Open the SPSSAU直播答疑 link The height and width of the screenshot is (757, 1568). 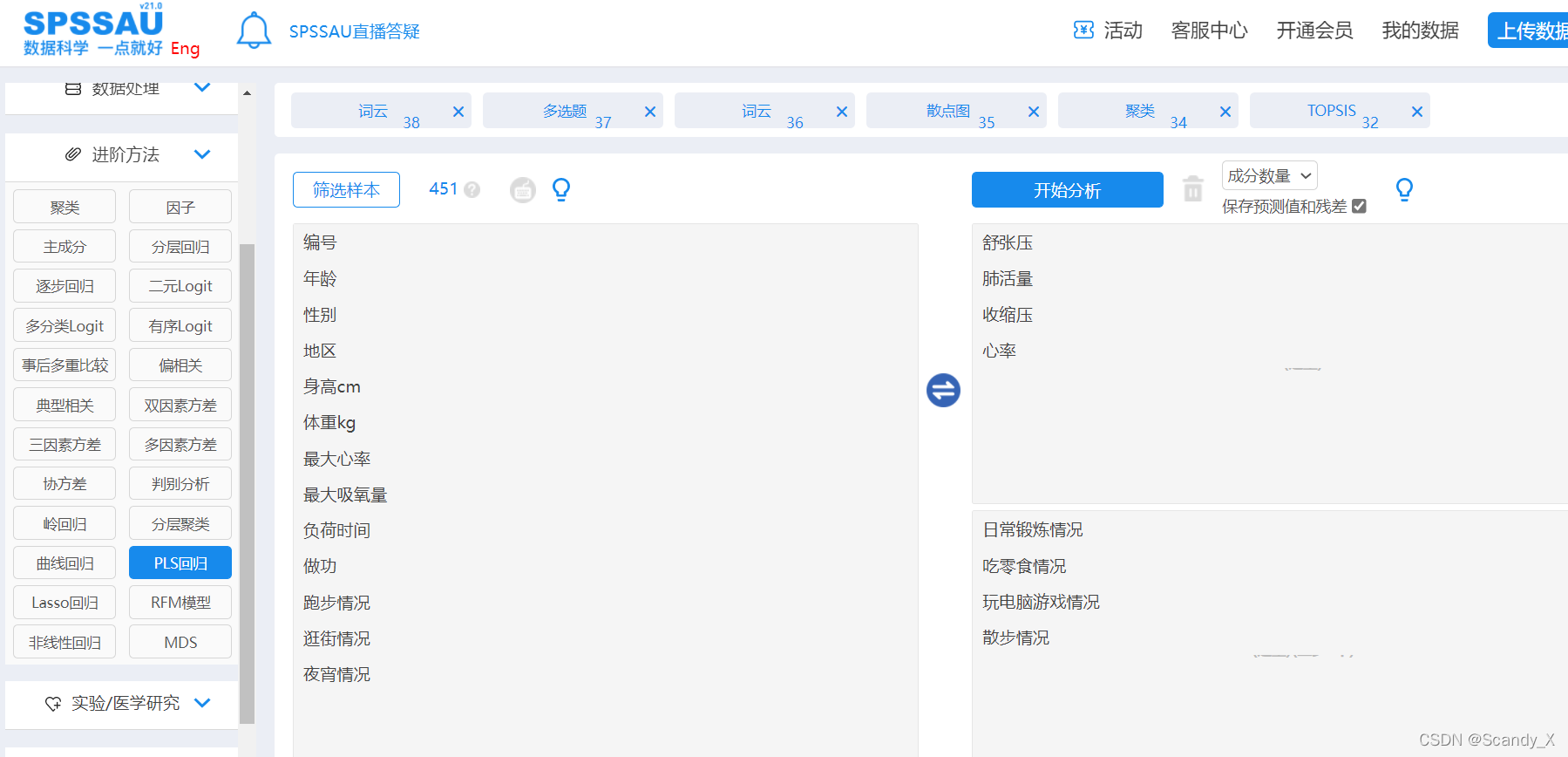pyautogui.click(x=354, y=31)
